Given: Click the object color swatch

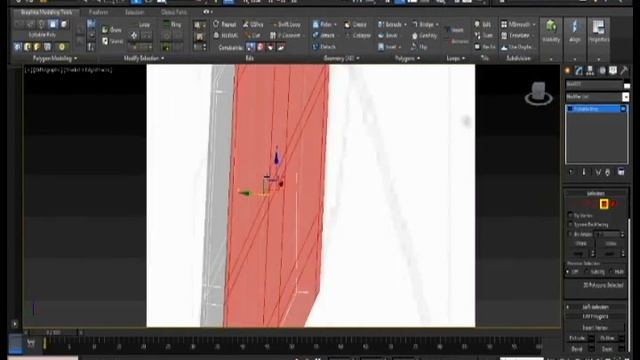Looking at the screenshot, I should point(627,85).
